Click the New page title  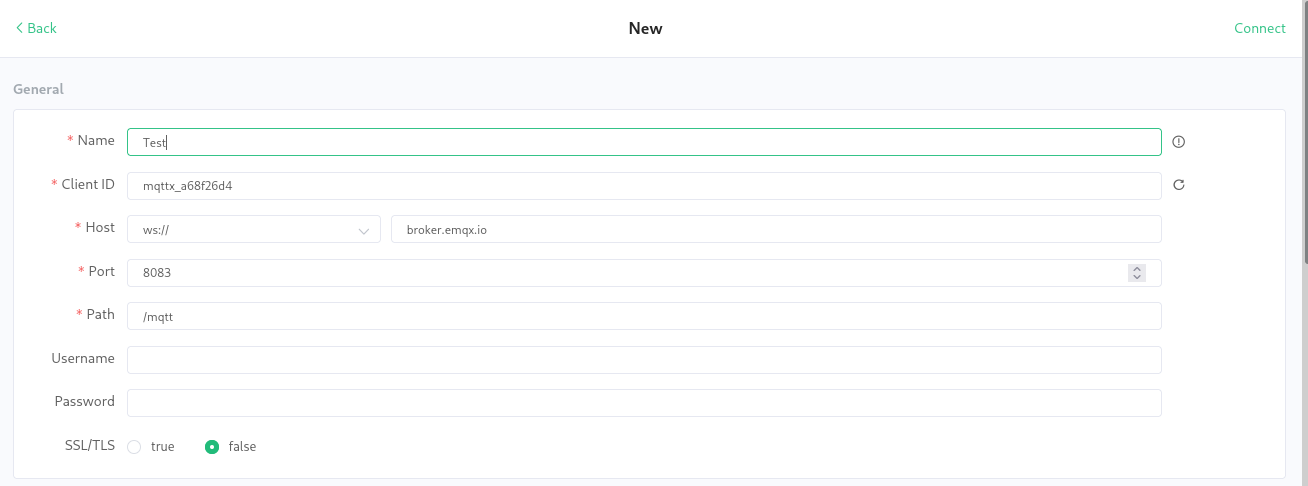[645, 28]
